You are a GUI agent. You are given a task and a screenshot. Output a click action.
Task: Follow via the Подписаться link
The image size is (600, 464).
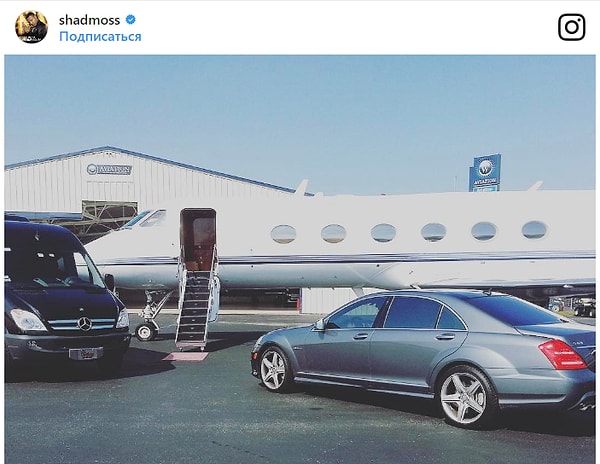100,36
